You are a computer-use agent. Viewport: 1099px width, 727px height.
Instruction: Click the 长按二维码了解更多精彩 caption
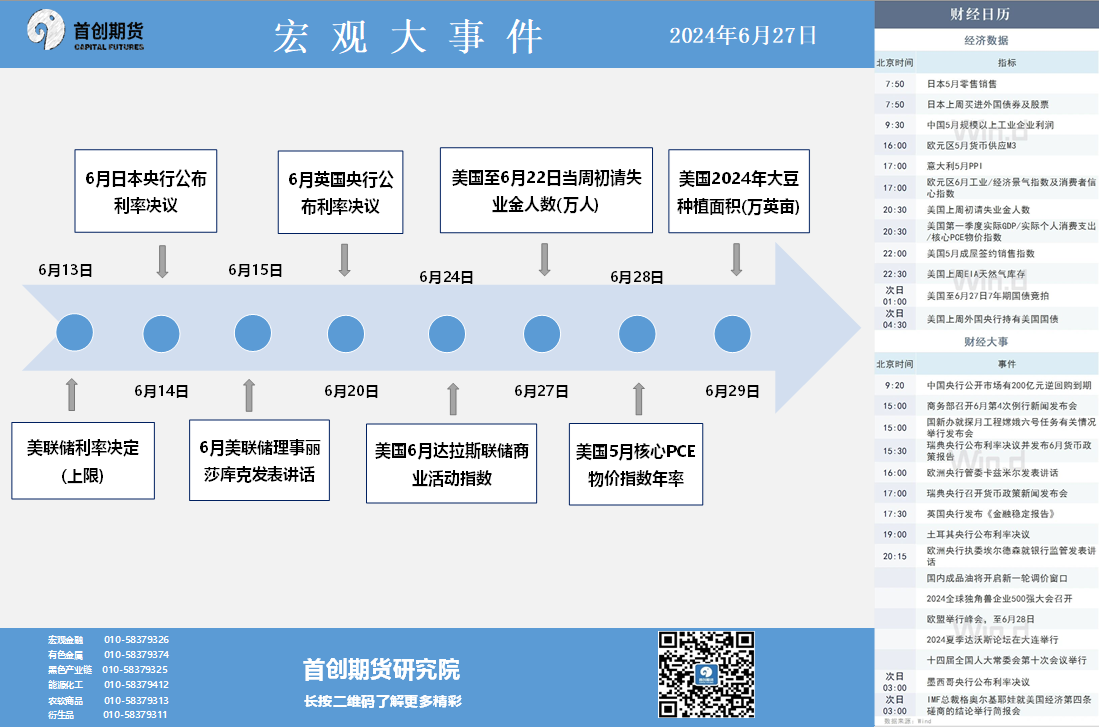[383, 701]
